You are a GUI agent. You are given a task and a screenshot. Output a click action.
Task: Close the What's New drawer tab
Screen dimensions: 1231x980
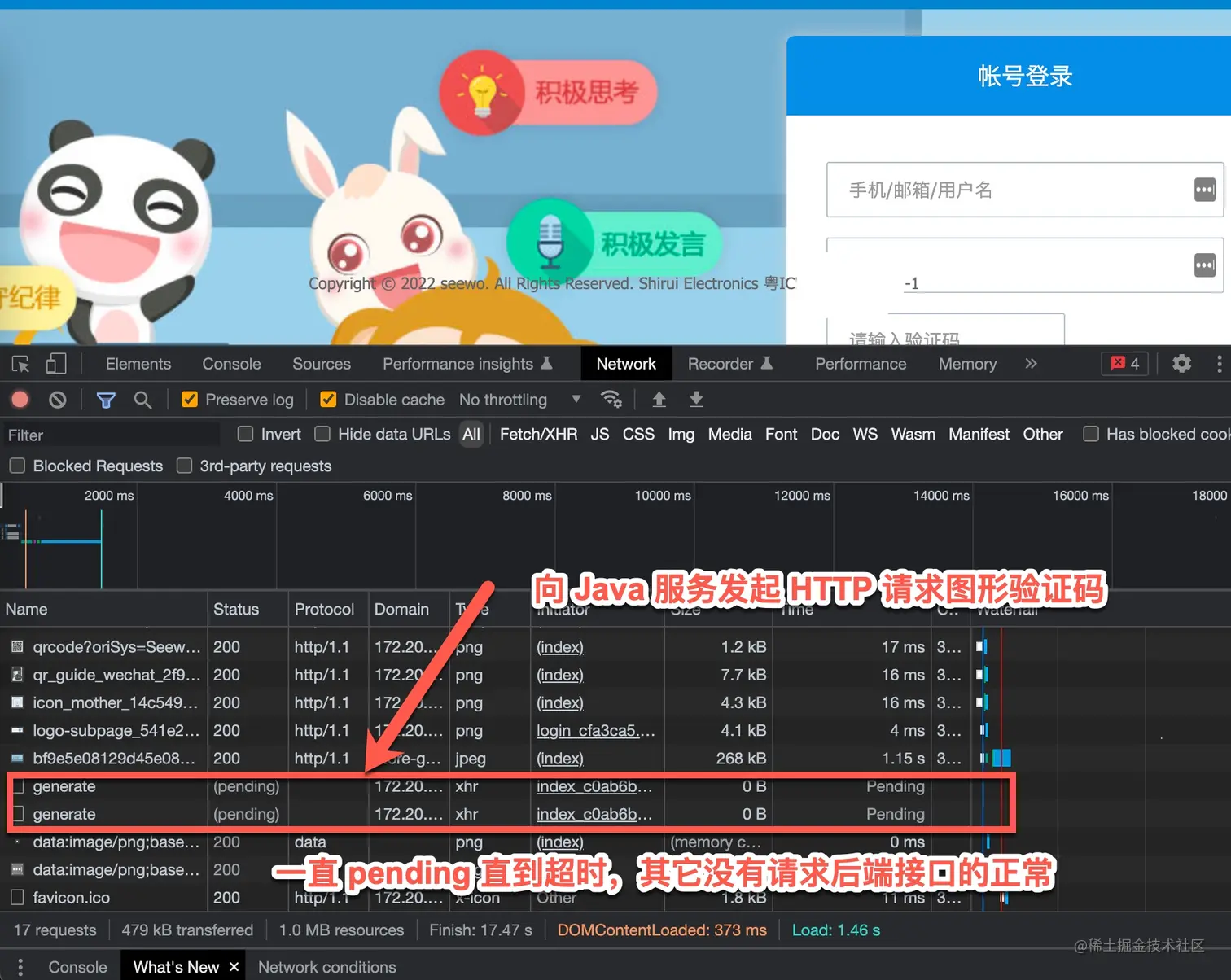point(234,967)
